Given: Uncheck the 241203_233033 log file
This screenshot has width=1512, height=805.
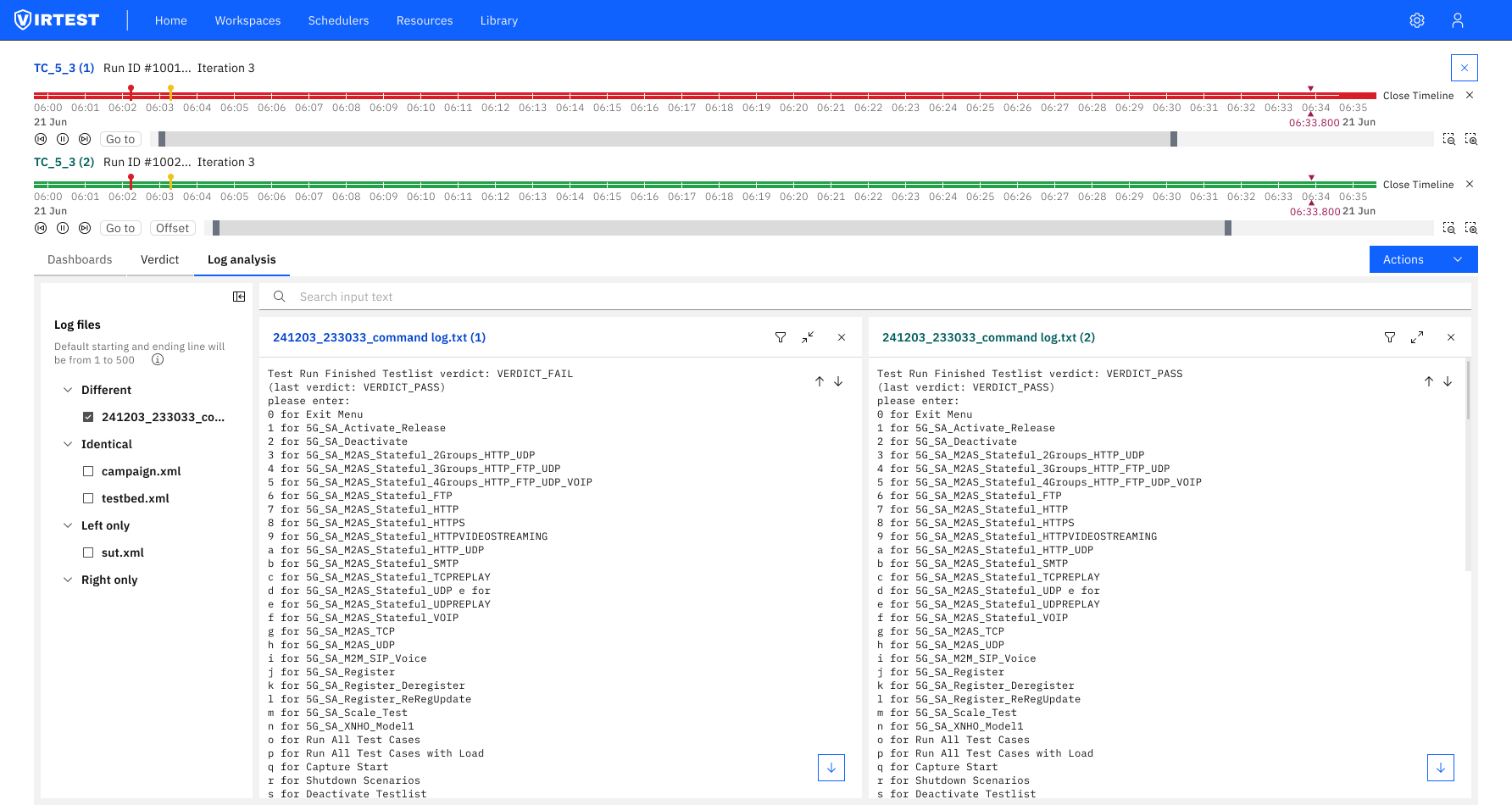Looking at the screenshot, I should (x=88, y=416).
